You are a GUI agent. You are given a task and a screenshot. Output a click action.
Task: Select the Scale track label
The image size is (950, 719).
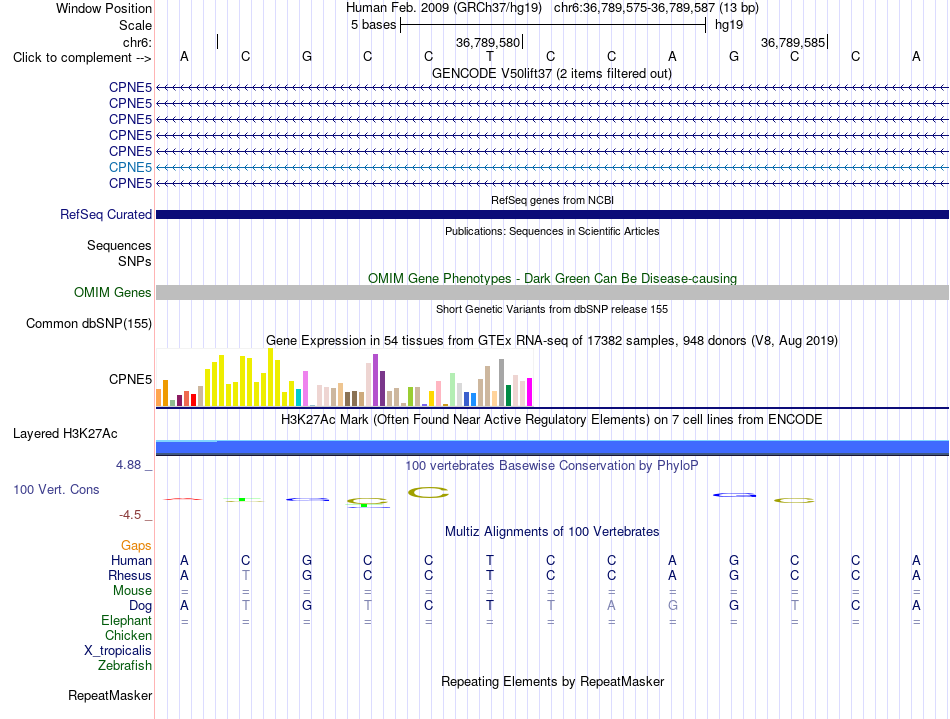[x=135, y=25]
